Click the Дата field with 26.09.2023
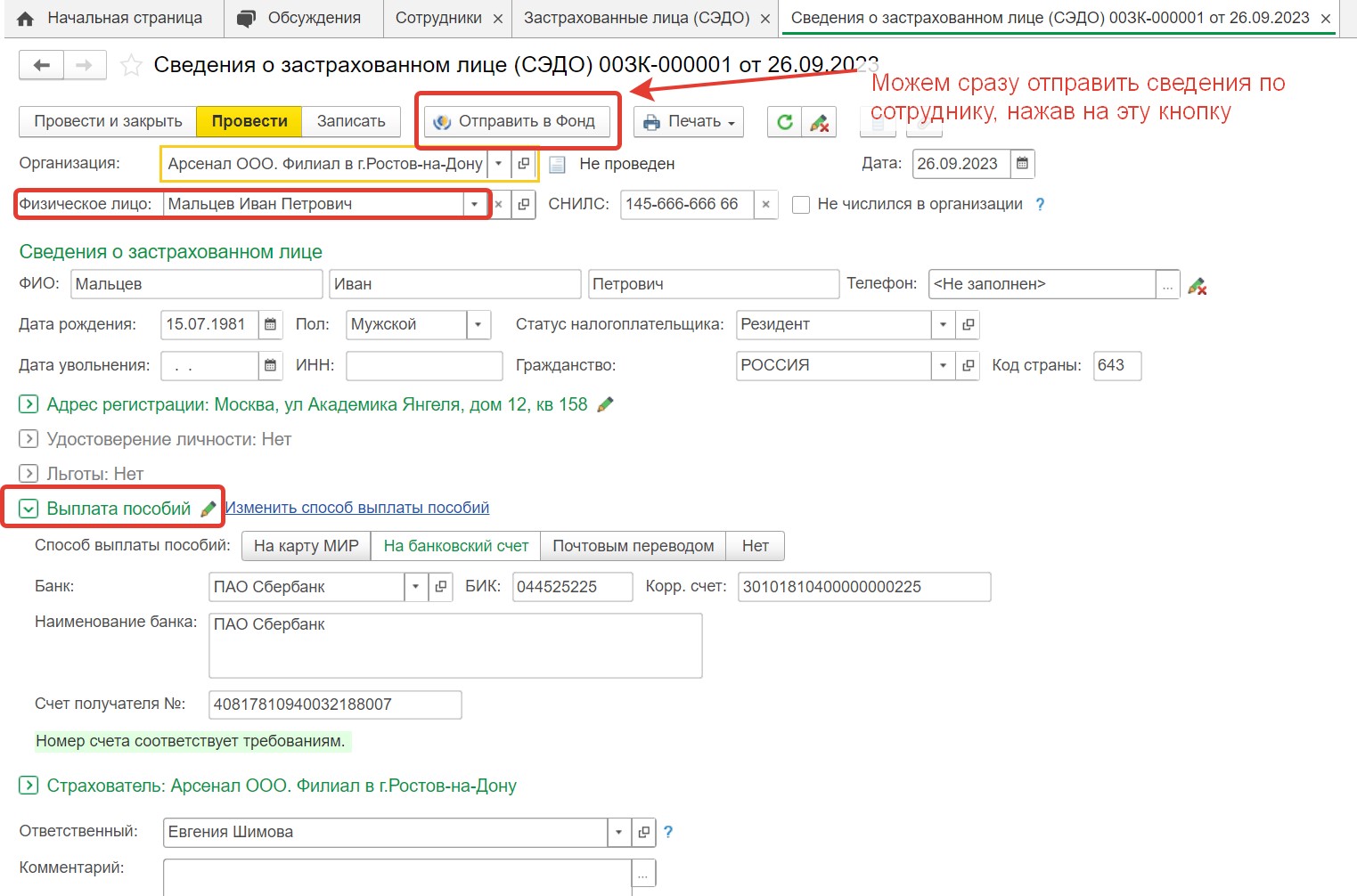The image size is (1357, 896). click(961, 164)
